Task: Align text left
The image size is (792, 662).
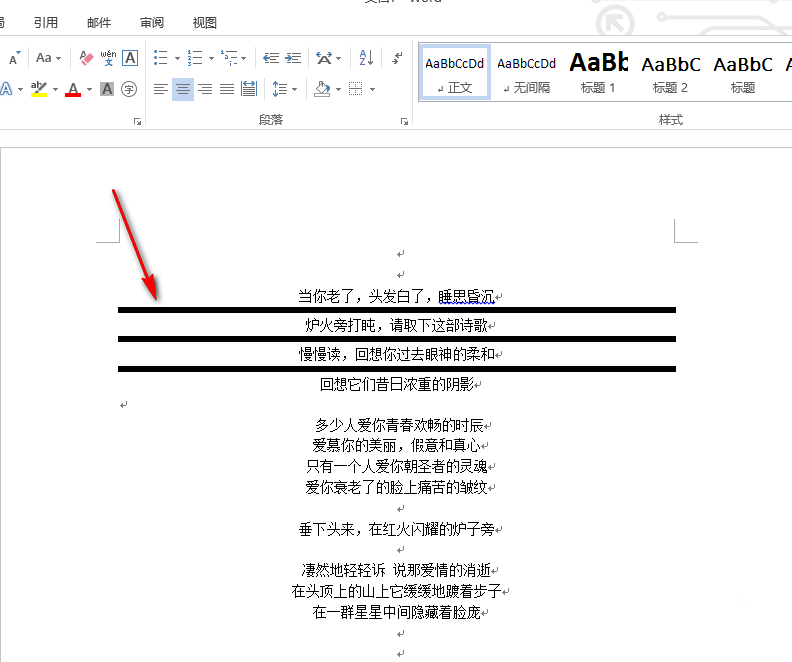Action: pyautogui.click(x=161, y=89)
